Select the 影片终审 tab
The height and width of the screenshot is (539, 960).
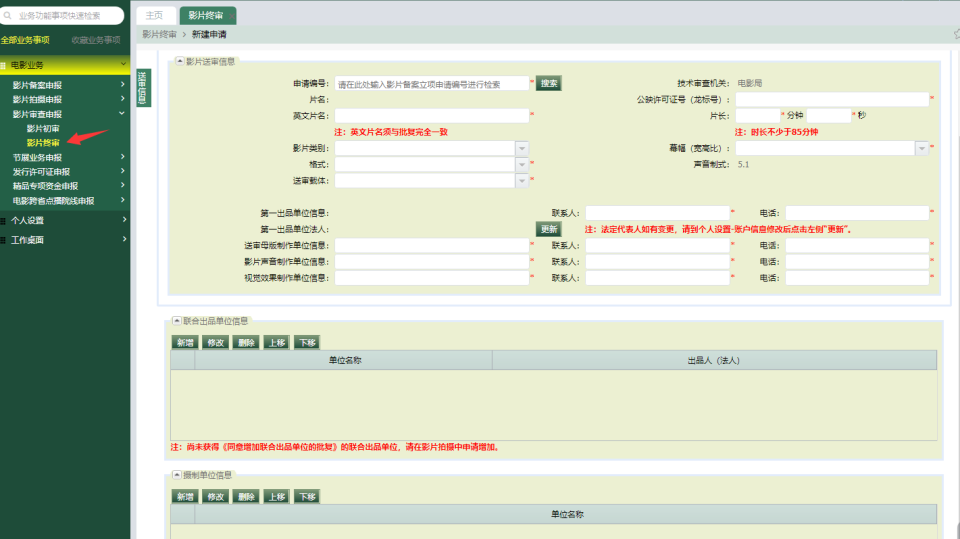tap(206, 15)
